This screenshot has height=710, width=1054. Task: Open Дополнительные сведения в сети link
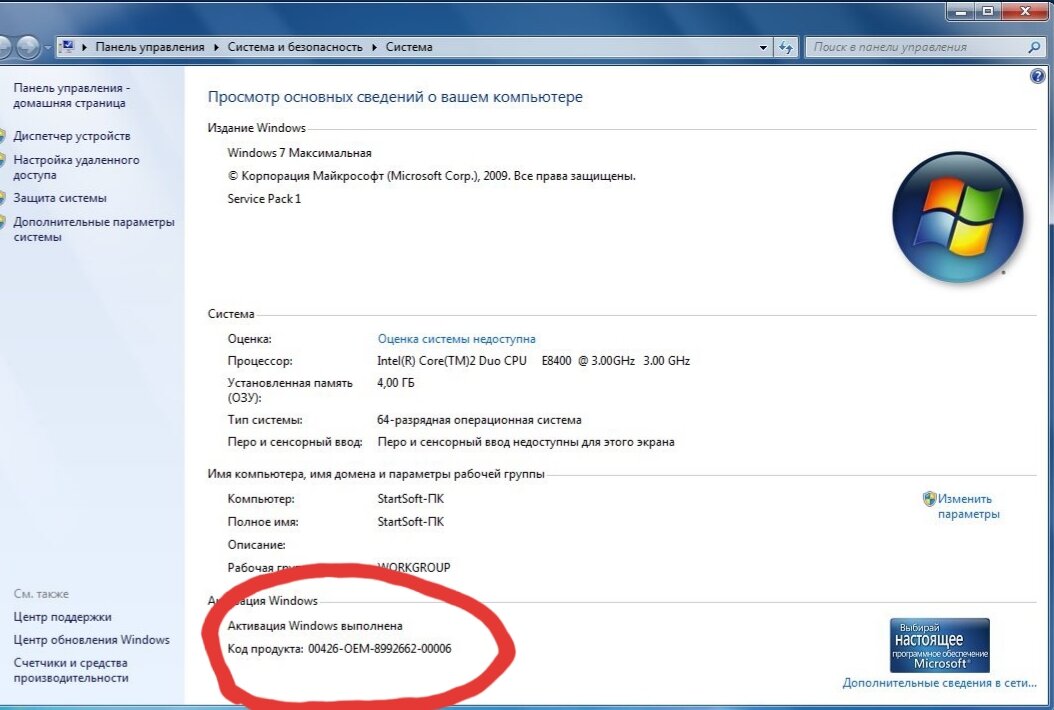point(939,682)
